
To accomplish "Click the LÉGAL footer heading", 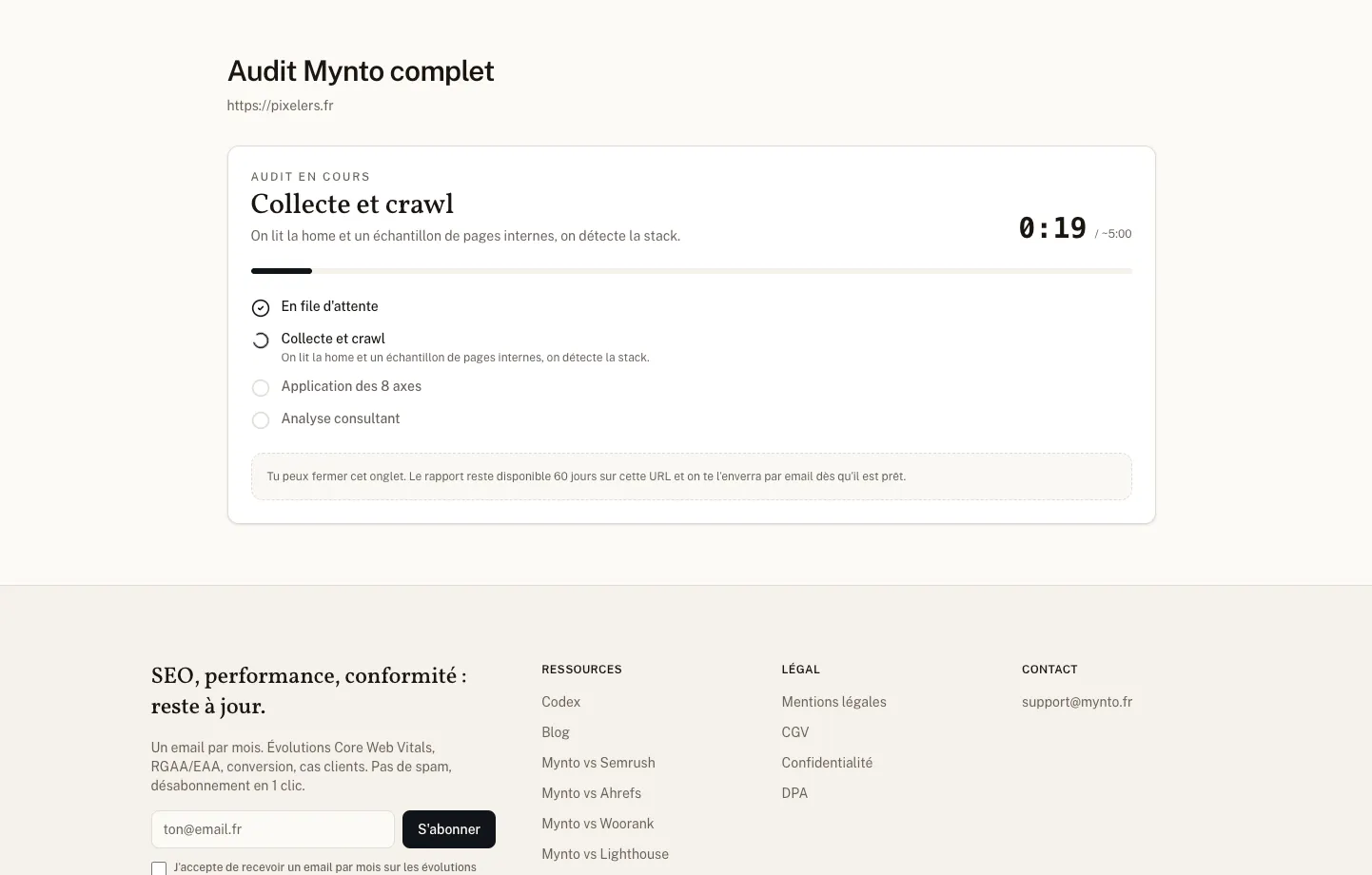I will click(x=801, y=670).
